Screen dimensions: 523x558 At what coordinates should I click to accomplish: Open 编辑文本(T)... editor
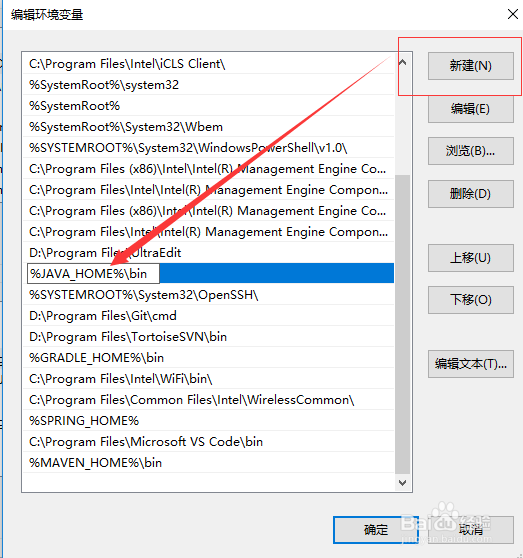tap(470, 364)
